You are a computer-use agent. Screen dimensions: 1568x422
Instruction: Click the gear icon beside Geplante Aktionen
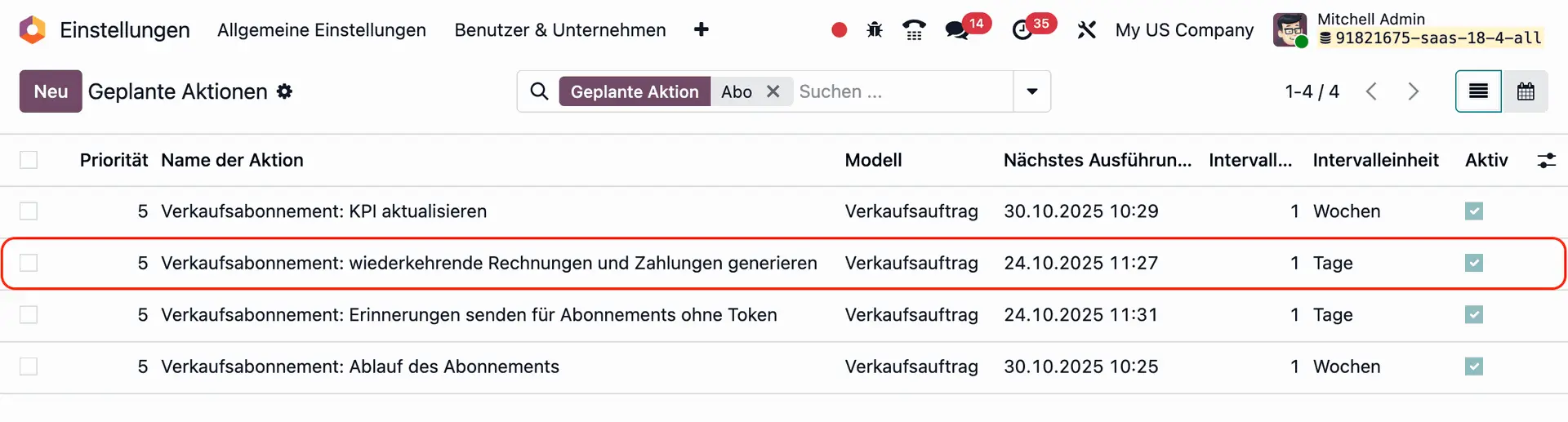click(284, 91)
